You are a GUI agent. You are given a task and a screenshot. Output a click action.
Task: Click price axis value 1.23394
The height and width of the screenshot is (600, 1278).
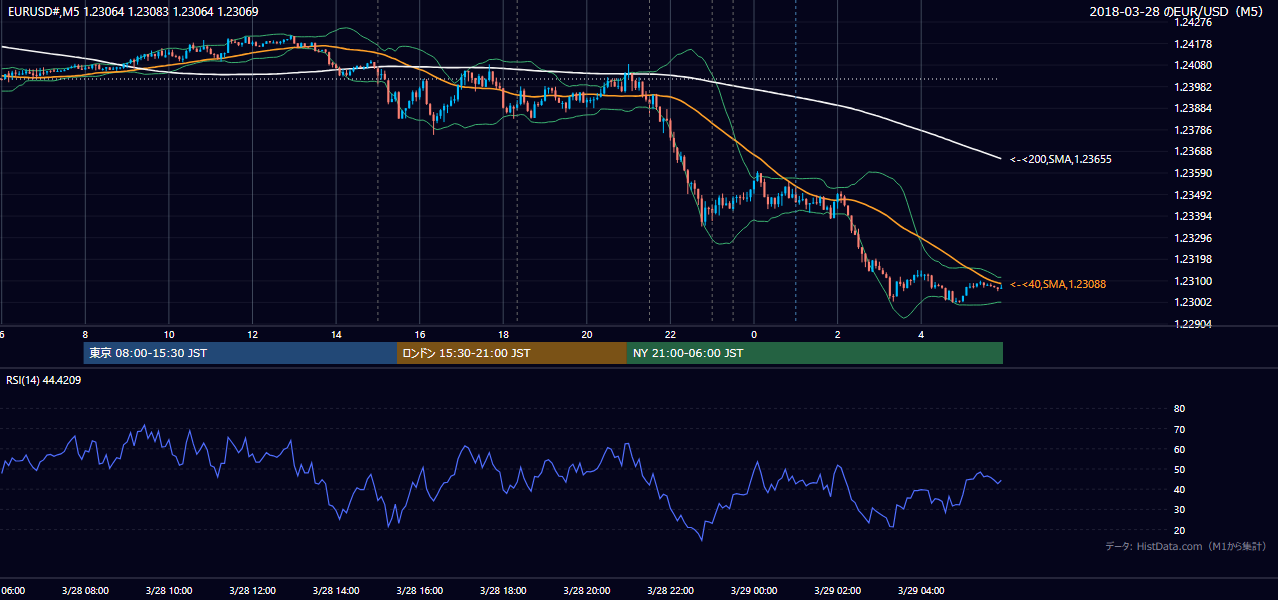(x=1193, y=216)
